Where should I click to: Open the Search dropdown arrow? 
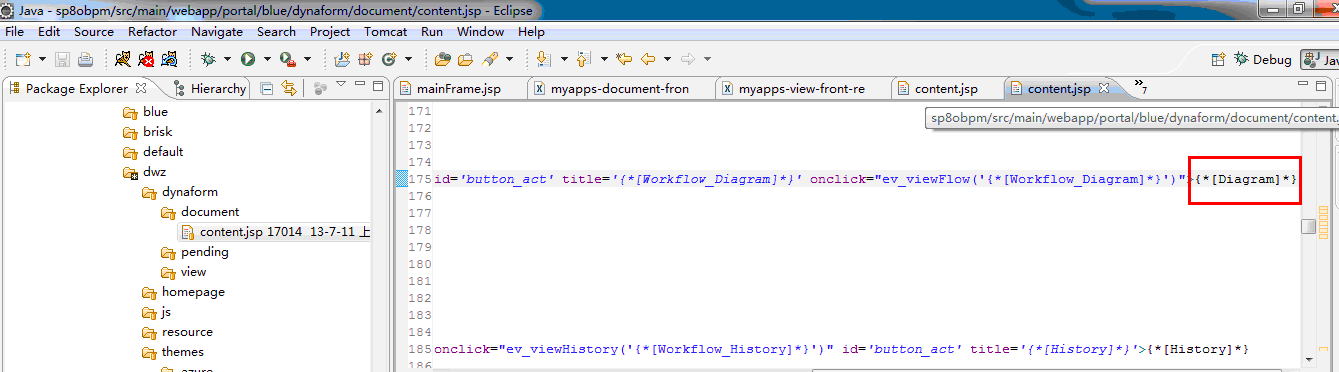coord(510,59)
